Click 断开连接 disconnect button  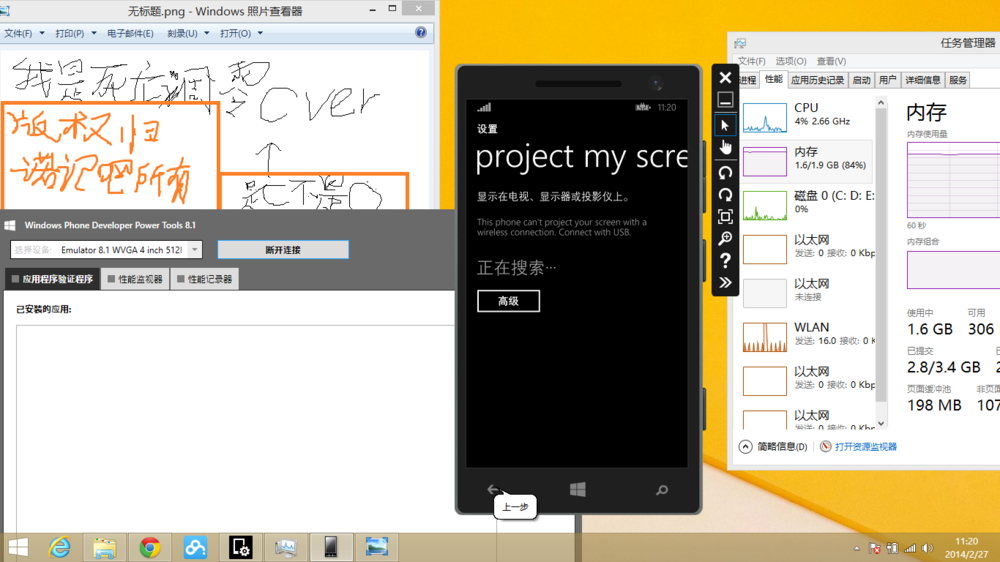(x=283, y=249)
